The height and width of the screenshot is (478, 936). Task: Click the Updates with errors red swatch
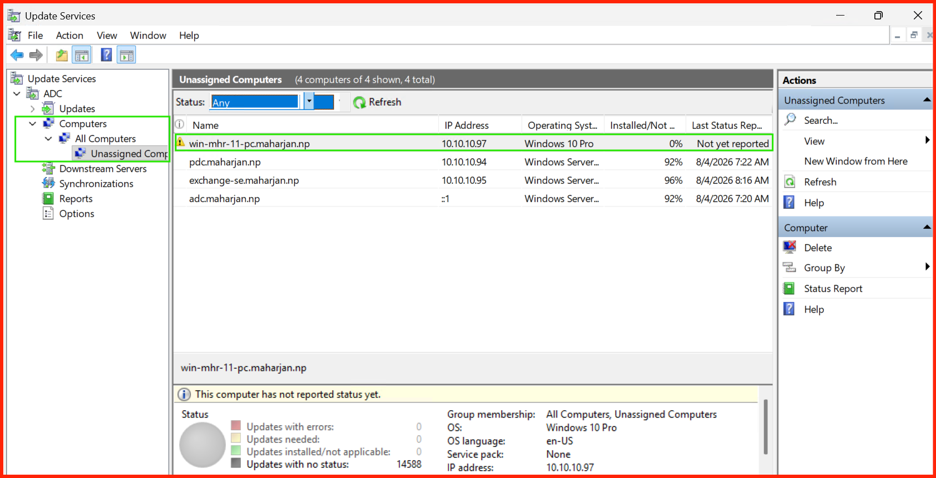236,426
